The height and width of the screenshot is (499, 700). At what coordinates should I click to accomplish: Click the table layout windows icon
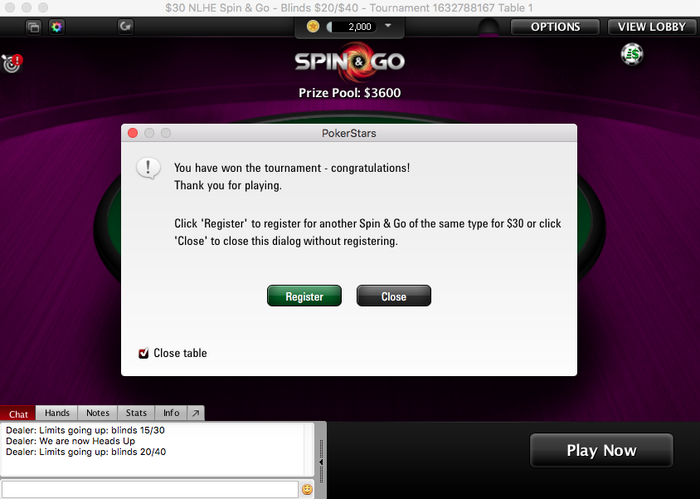33,27
